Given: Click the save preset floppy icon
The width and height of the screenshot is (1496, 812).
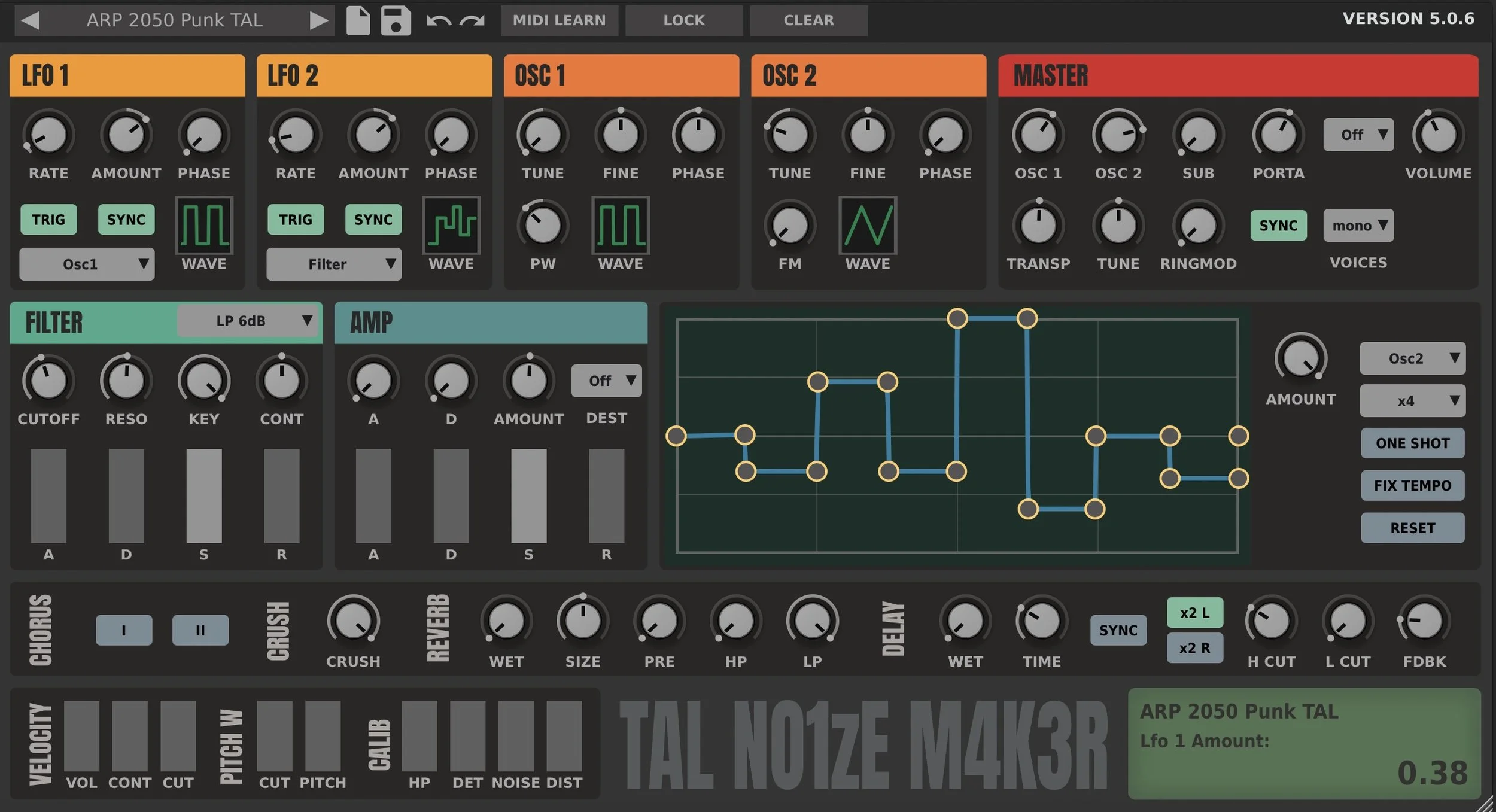Looking at the screenshot, I should point(396,20).
